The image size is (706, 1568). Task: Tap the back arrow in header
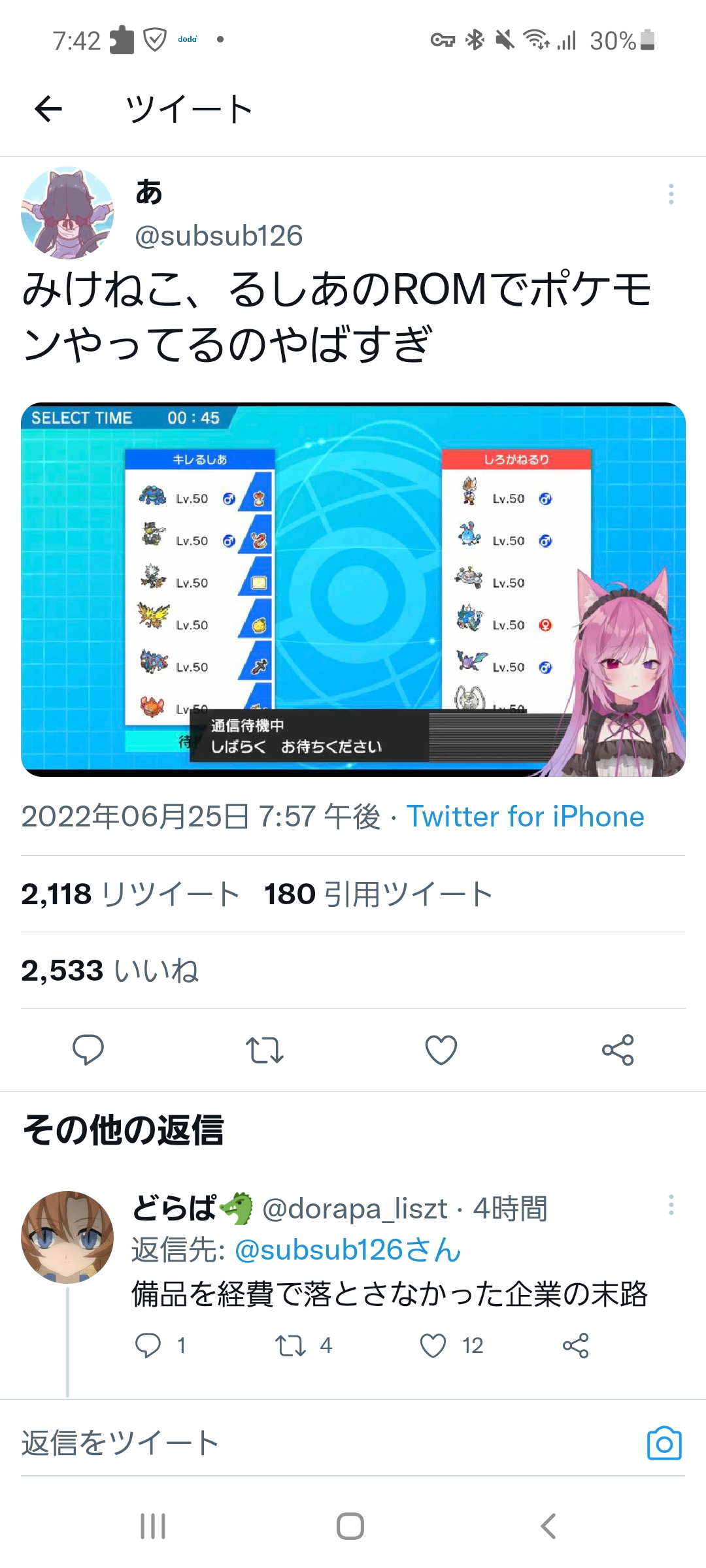48,108
